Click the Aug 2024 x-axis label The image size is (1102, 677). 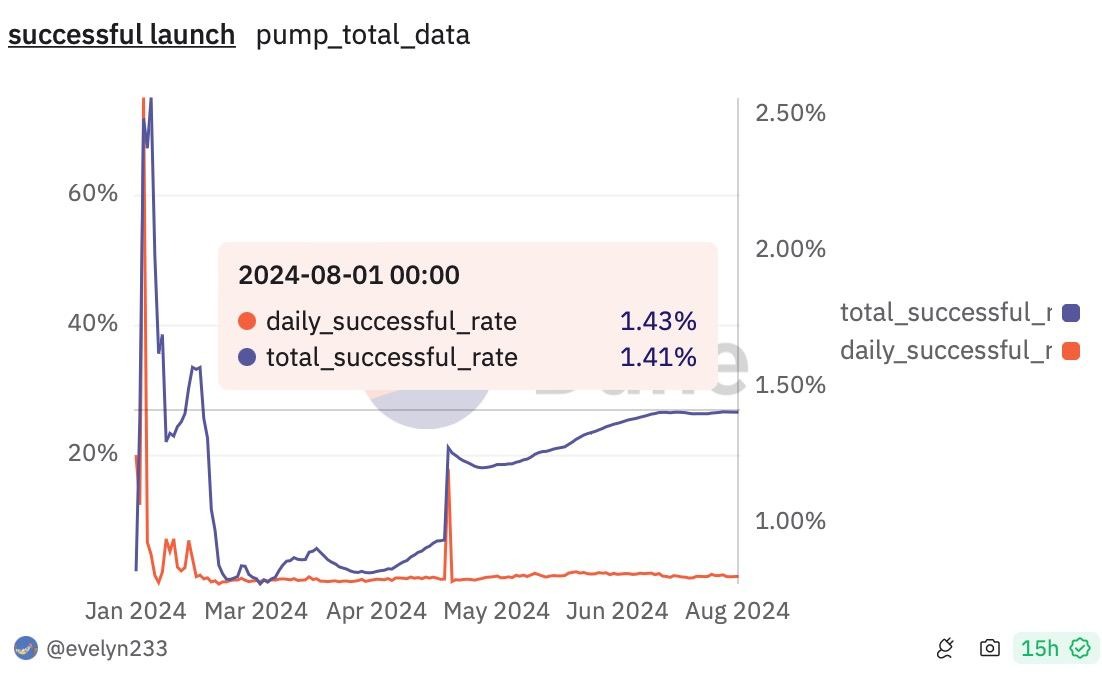pos(738,610)
